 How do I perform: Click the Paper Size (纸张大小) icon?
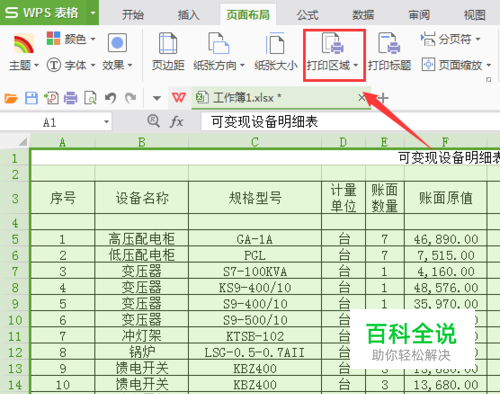click(x=276, y=44)
